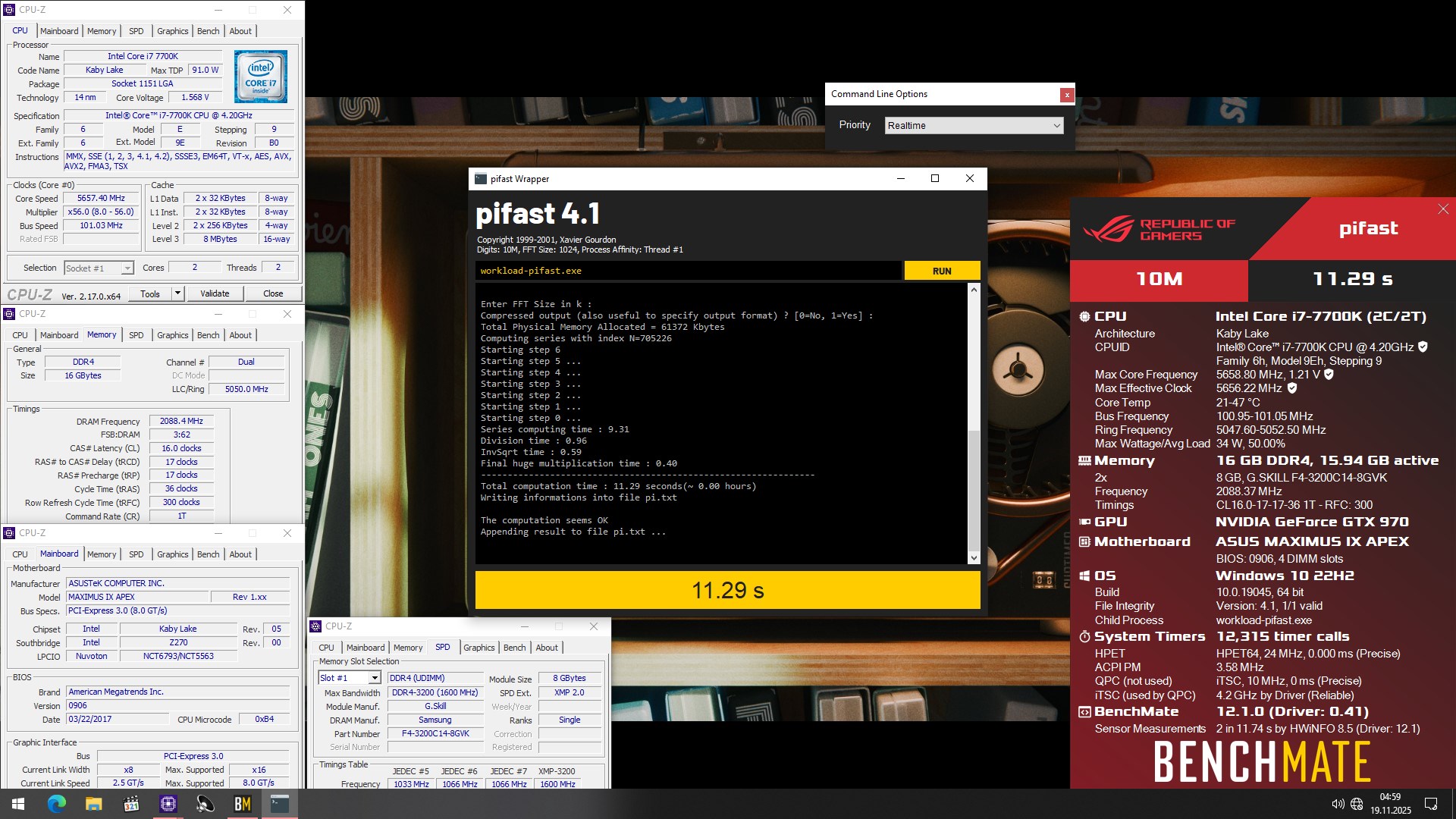Click the pifast Wrapper terminal taskbar icon
This screenshot has height=819, width=1456.
[x=279, y=804]
